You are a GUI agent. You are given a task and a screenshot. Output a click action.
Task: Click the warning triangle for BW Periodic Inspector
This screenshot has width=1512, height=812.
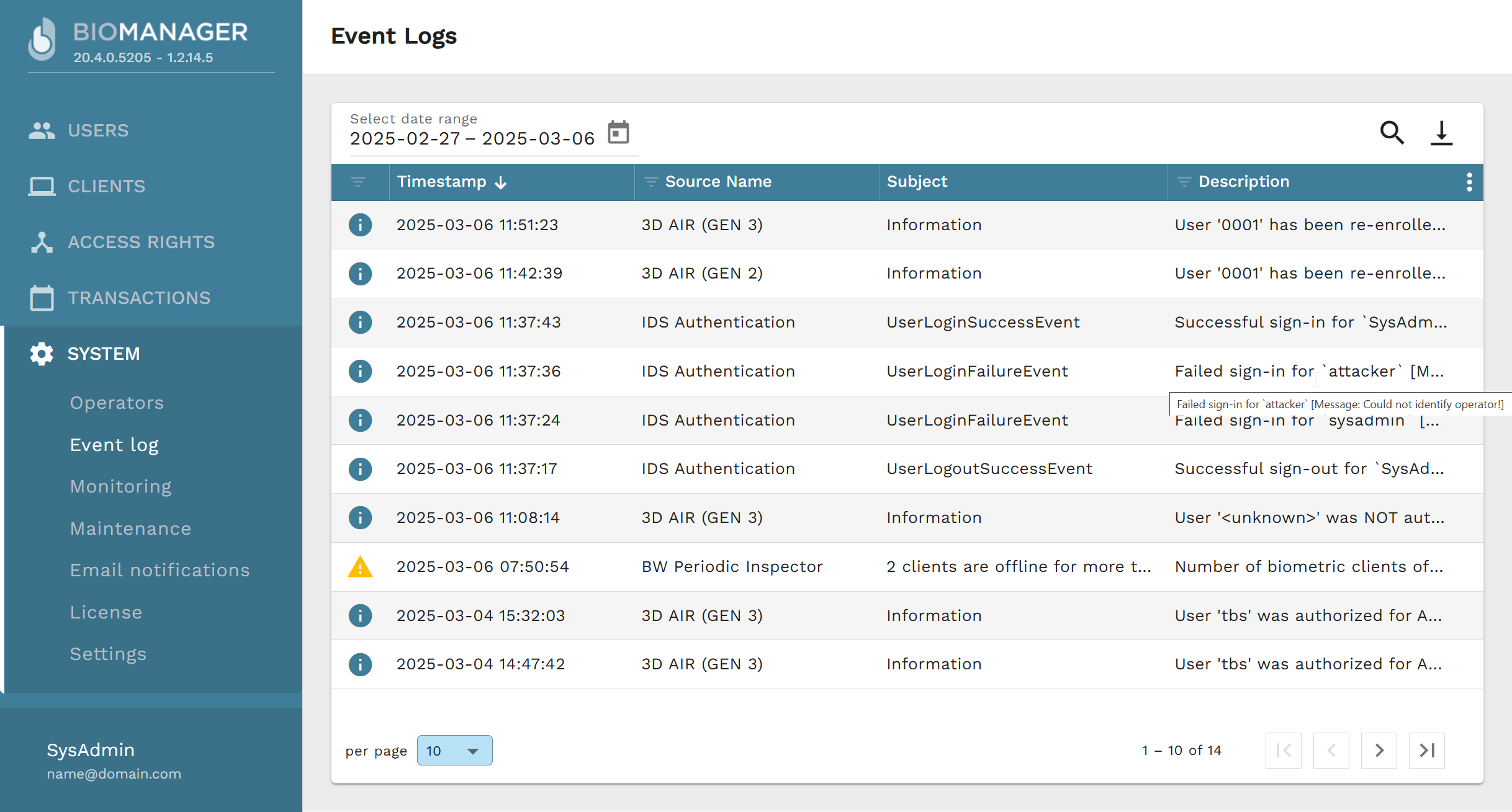(360, 567)
